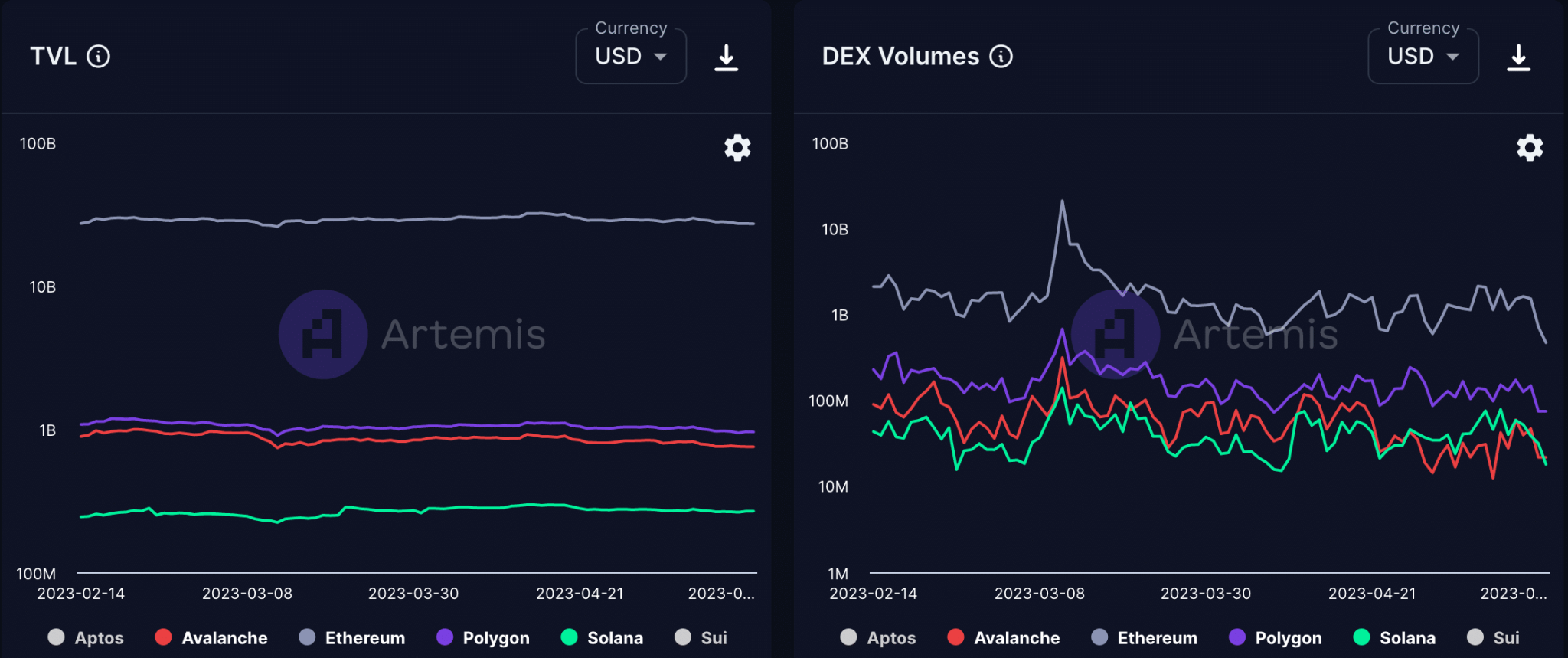The width and height of the screenshot is (1568, 658).
Task: Open the DEX Volumes Currency USD dropdown
Action: [1423, 56]
